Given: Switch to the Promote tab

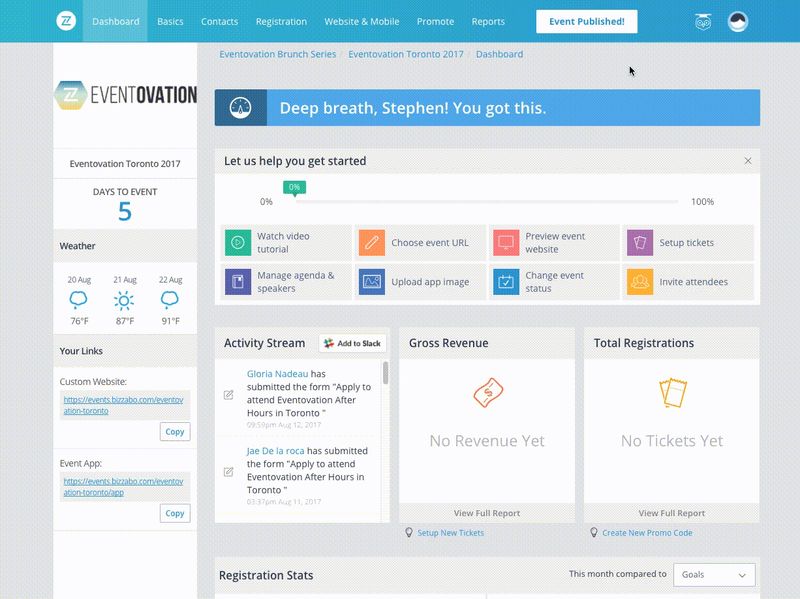Looking at the screenshot, I should point(435,20).
